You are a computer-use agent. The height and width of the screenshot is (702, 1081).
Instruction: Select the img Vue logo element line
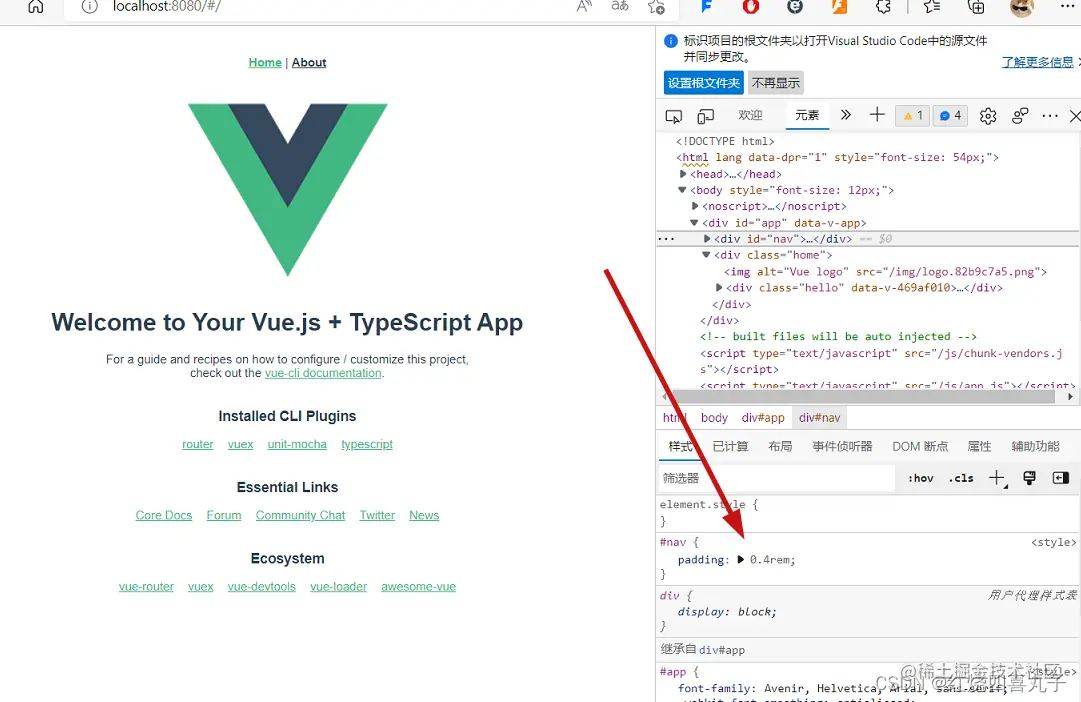(x=885, y=272)
